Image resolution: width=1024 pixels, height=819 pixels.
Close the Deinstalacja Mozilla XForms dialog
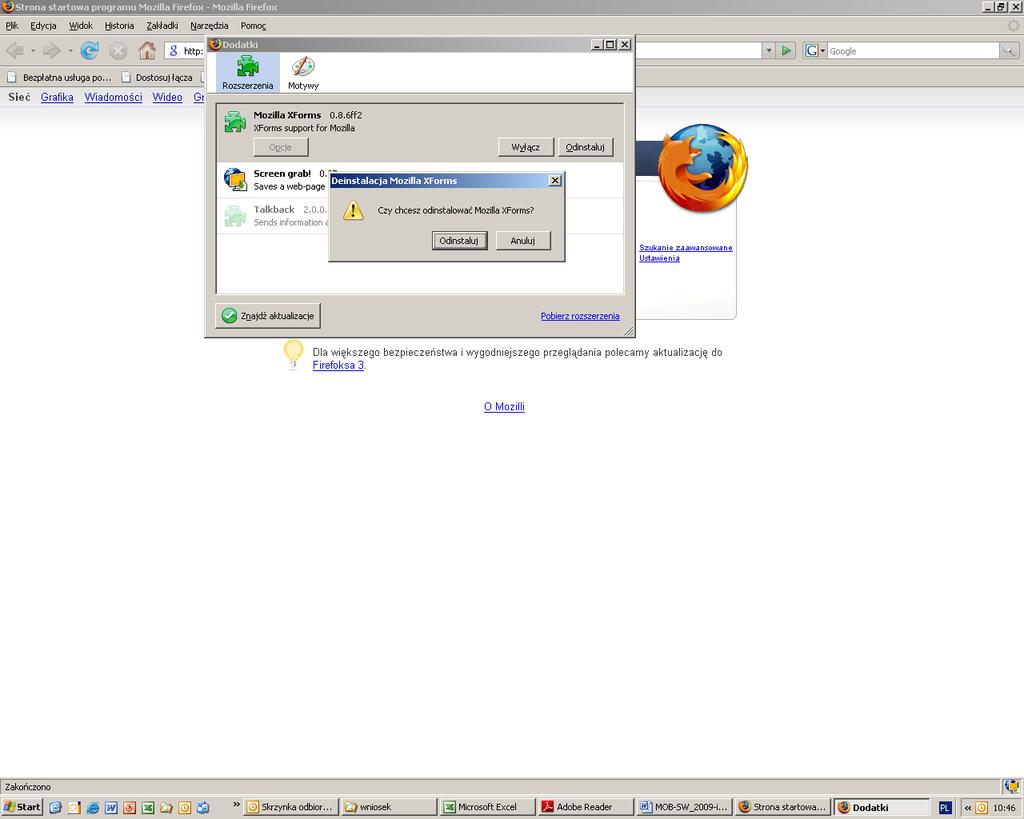pos(555,180)
